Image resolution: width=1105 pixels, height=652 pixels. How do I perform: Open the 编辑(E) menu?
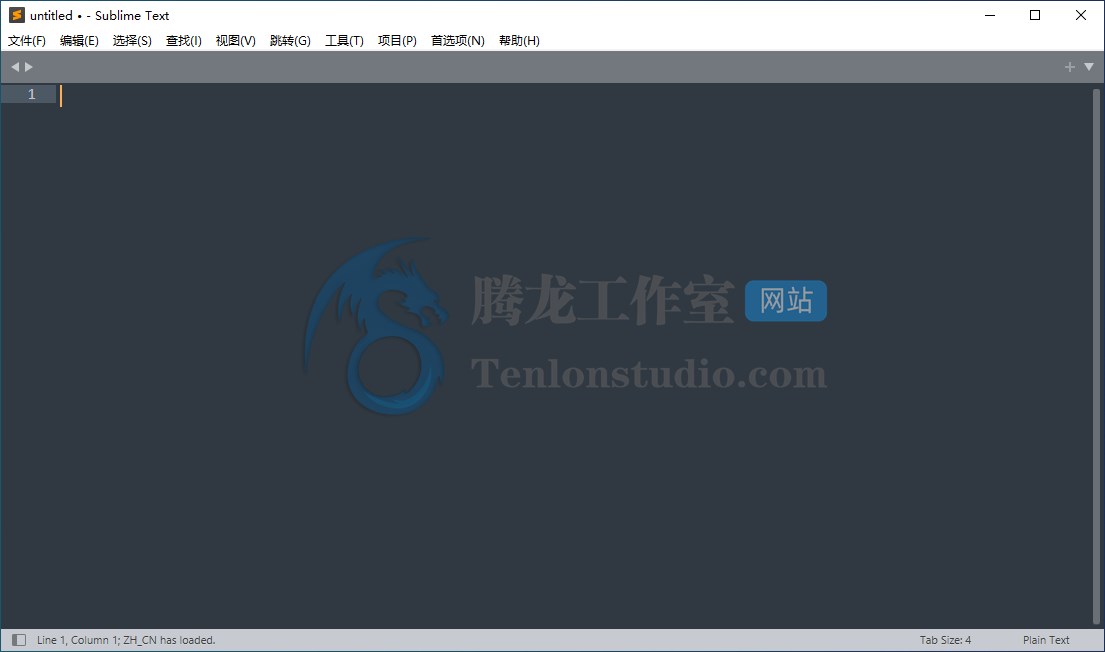click(79, 40)
